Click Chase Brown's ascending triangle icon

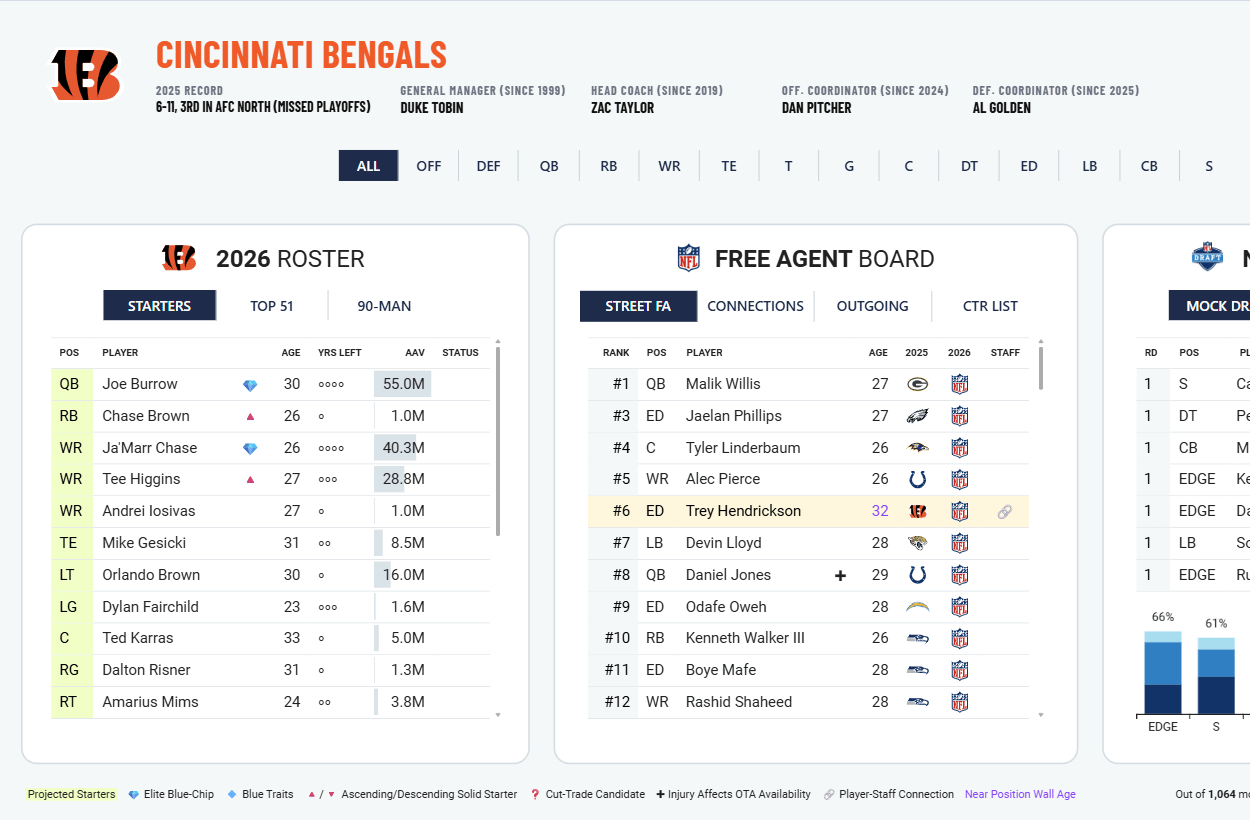pyautogui.click(x=250, y=416)
